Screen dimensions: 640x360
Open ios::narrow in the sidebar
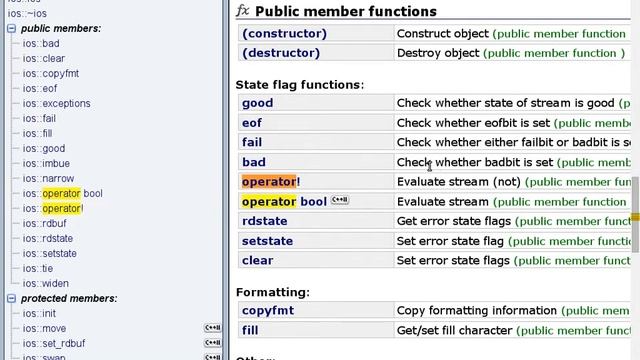(x=48, y=179)
